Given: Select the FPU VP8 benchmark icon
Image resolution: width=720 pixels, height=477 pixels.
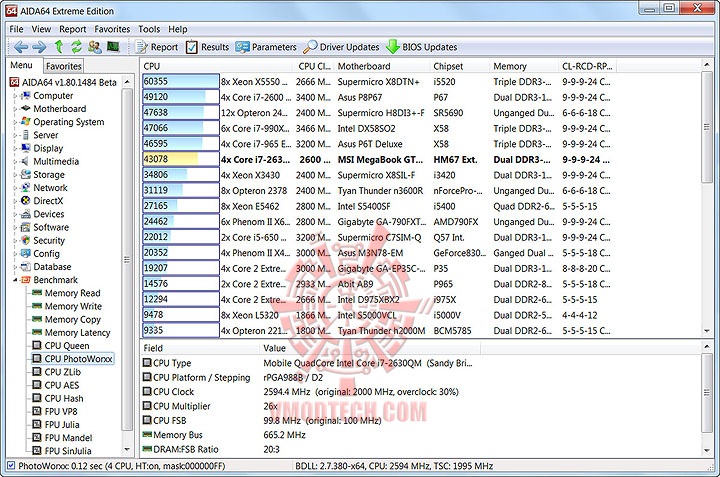Looking at the screenshot, I should click(x=37, y=411).
